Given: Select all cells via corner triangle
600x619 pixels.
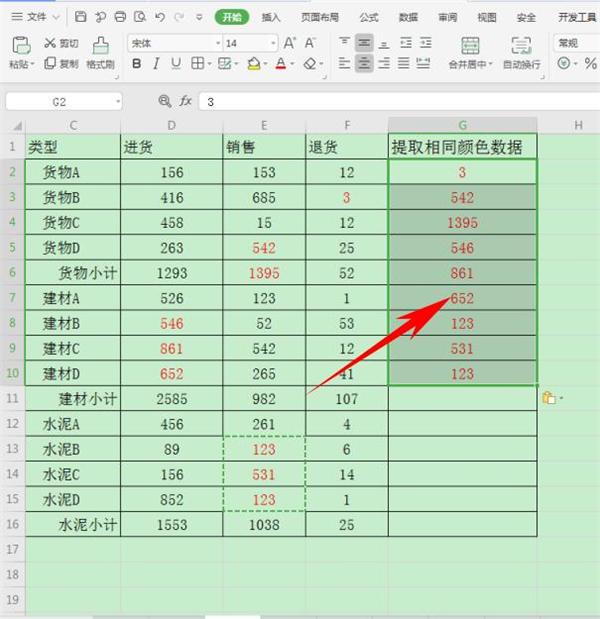Looking at the screenshot, I should [17, 126].
